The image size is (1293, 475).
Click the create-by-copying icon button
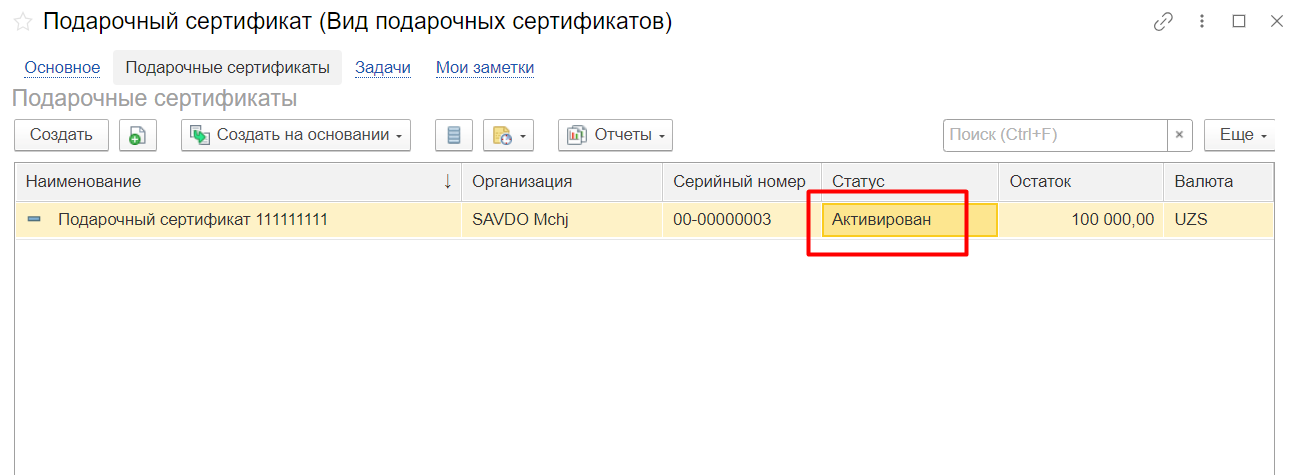pyautogui.click(x=138, y=135)
